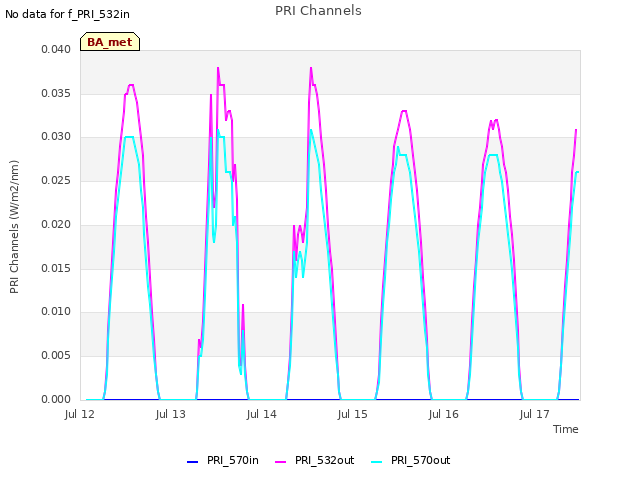The width and height of the screenshot is (640, 480).
Task: Click the 0.000 y-axis tick label
Action: 56,400
